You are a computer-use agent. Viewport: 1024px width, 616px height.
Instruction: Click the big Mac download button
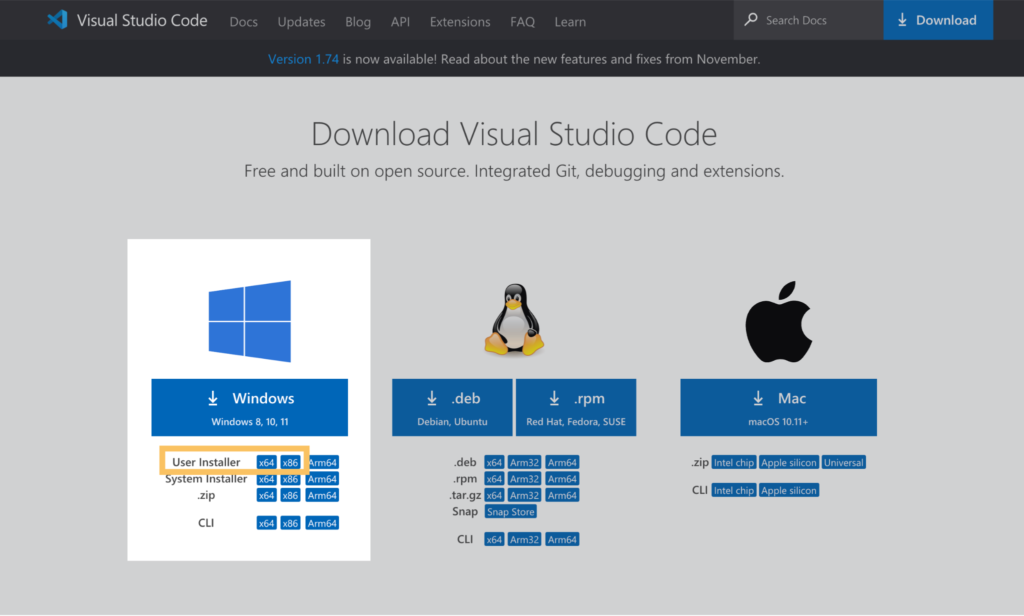click(778, 407)
